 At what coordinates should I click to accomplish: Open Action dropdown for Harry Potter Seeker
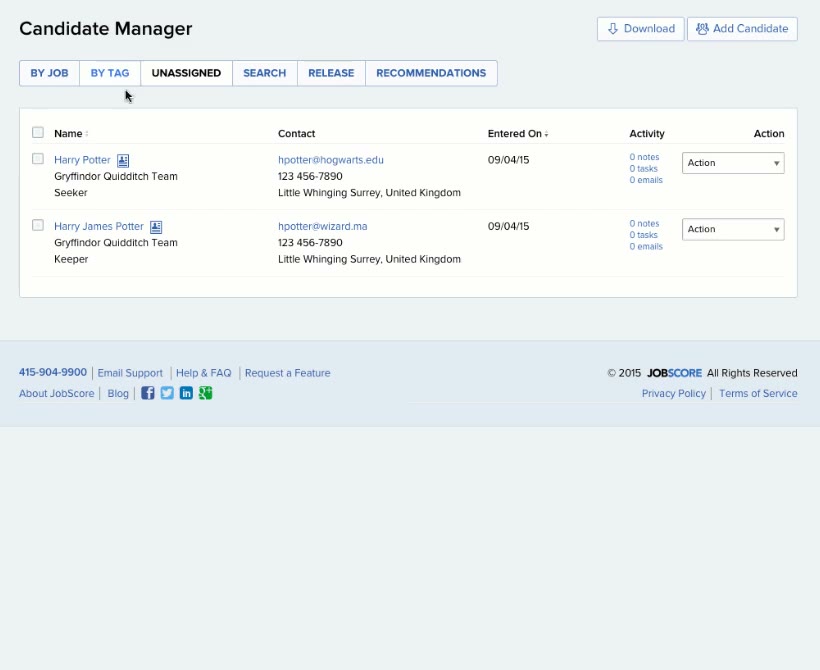pos(733,163)
